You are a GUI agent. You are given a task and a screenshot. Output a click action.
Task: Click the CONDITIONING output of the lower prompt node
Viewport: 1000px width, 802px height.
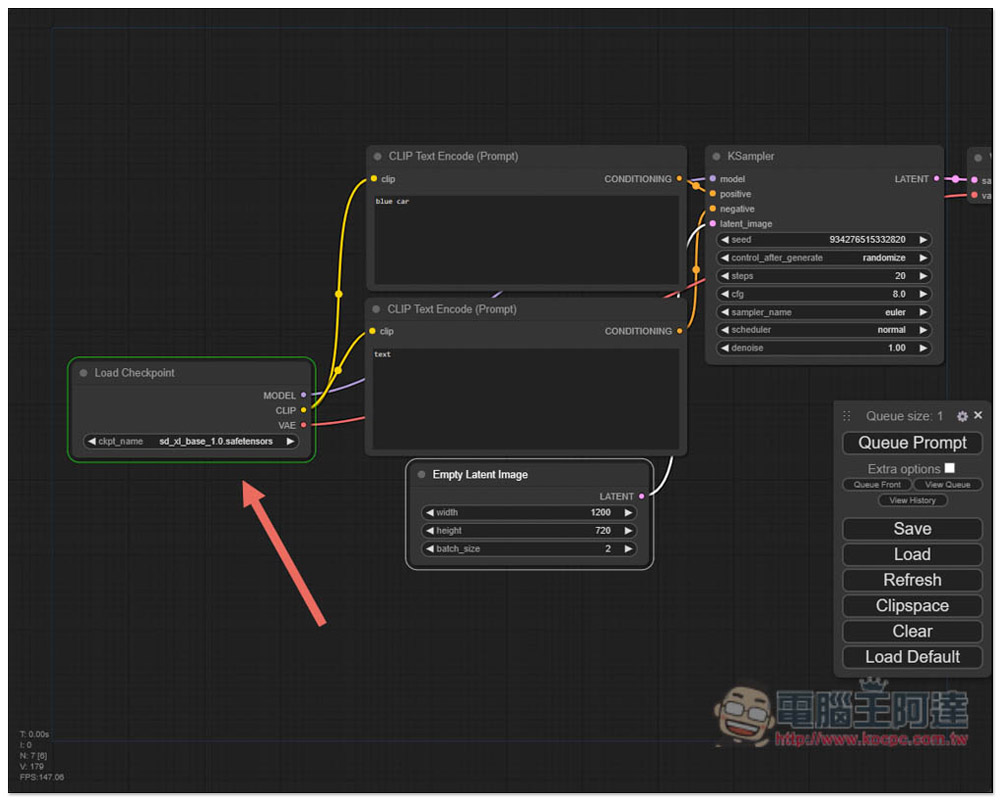pyautogui.click(x=679, y=332)
